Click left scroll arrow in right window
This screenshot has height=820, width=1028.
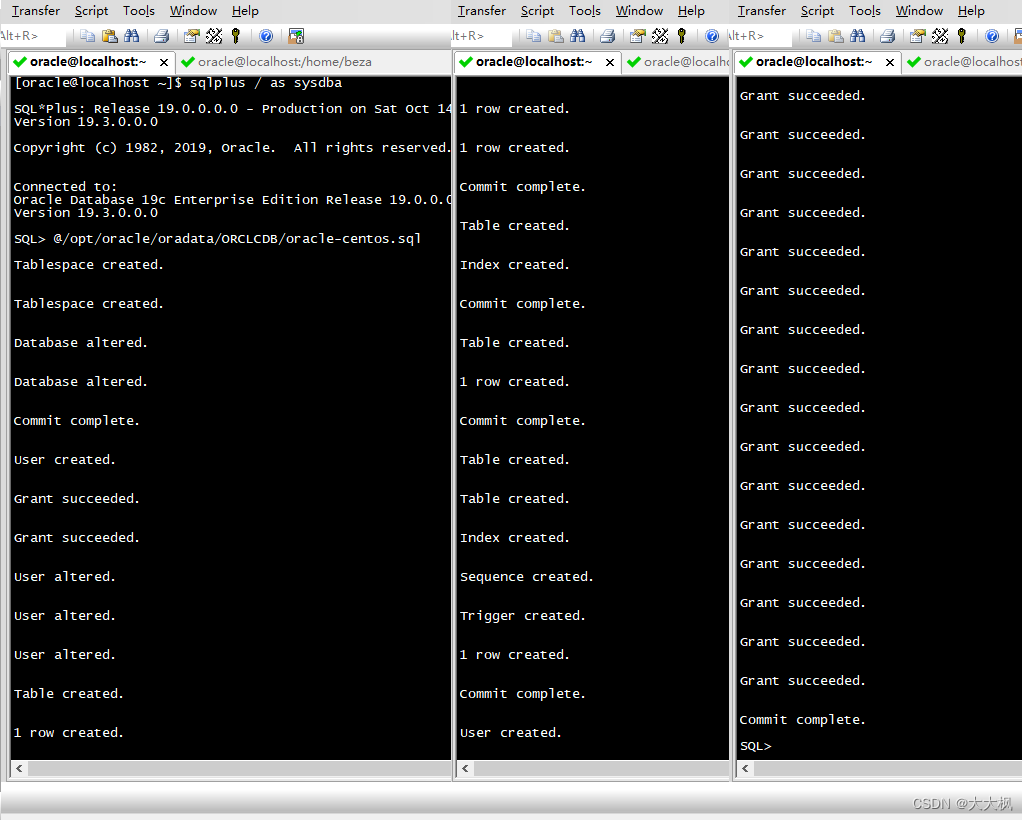pyautogui.click(x=745, y=768)
